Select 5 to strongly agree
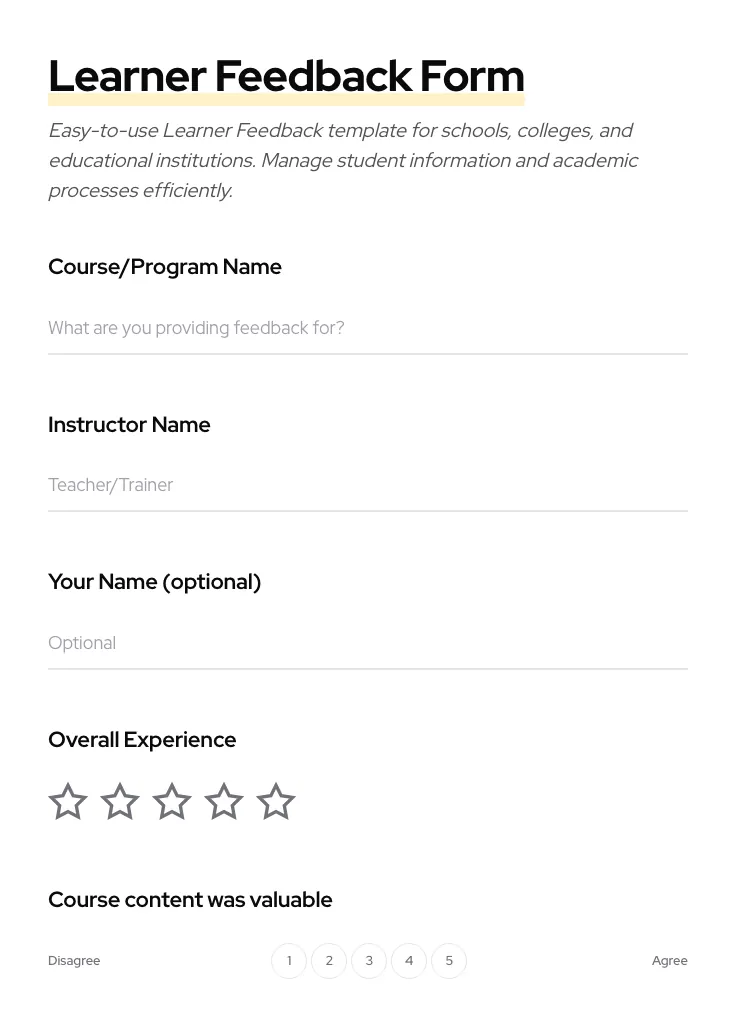Viewport: 736px width, 1024px height. click(449, 960)
